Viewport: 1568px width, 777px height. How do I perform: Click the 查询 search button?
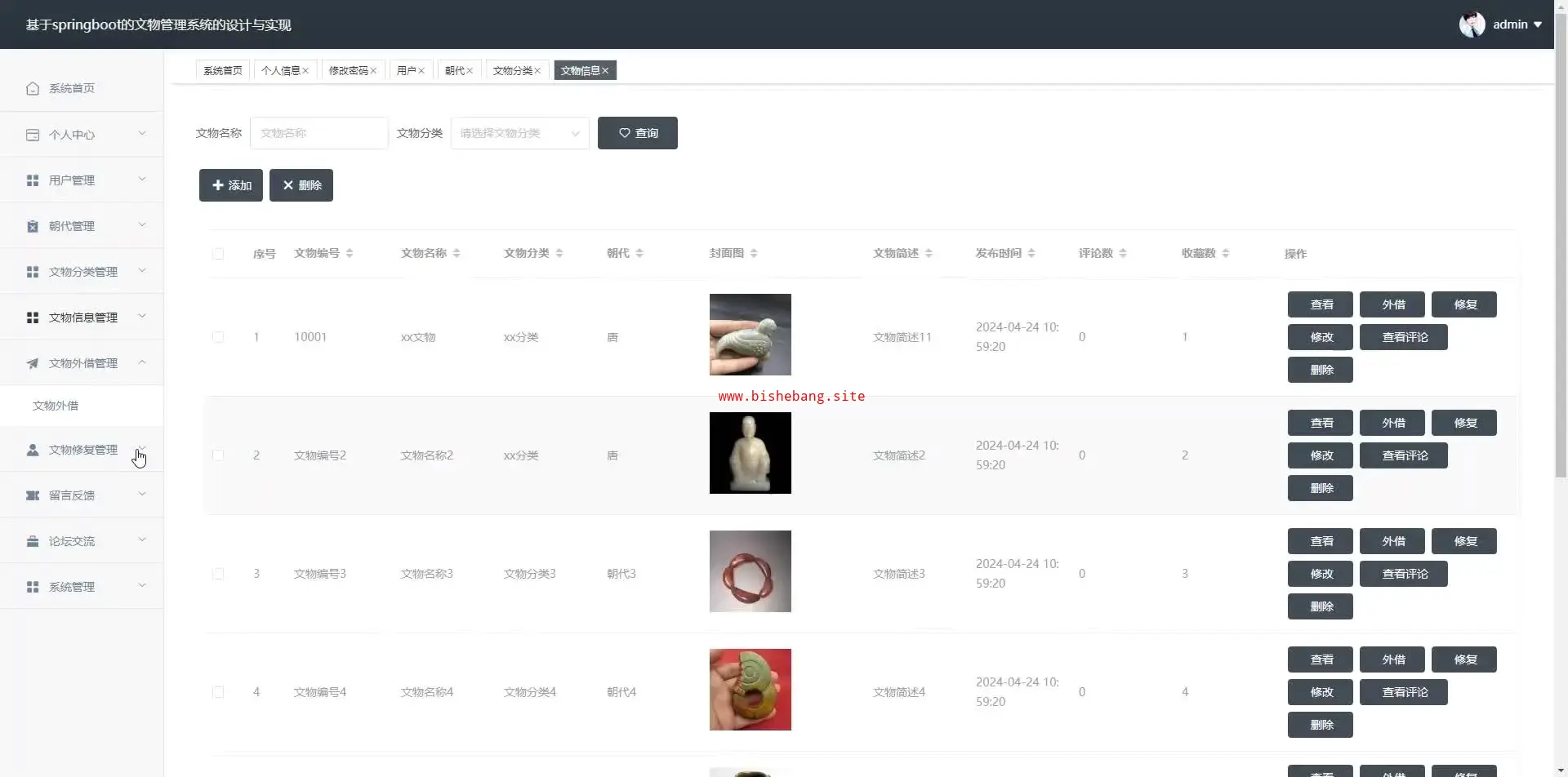pos(638,133)
